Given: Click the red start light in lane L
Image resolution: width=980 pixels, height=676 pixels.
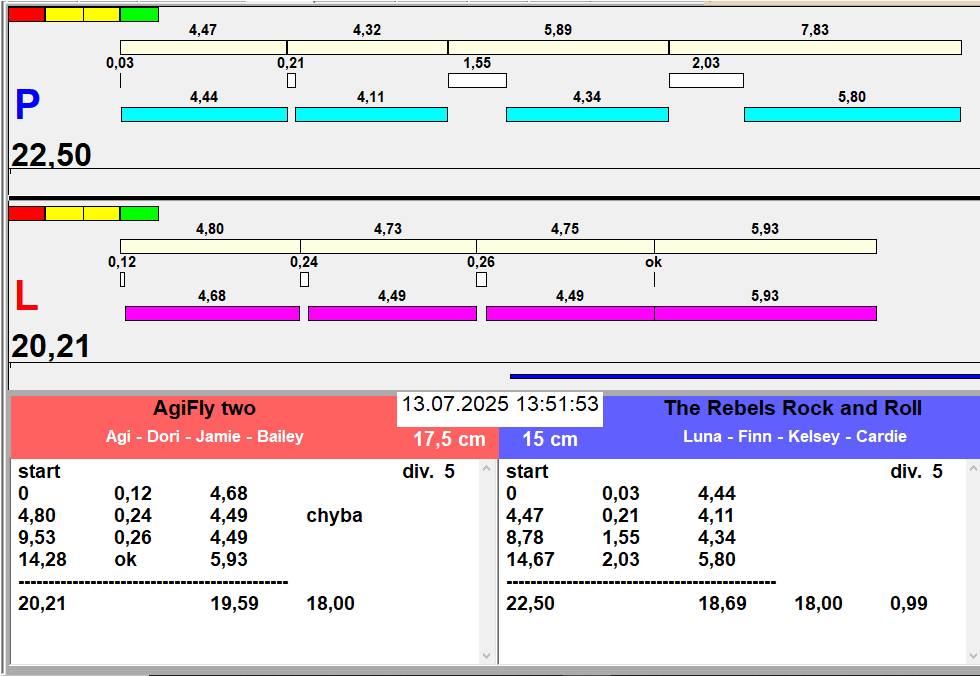Looking at the screenshot, I should click(27, 214).
